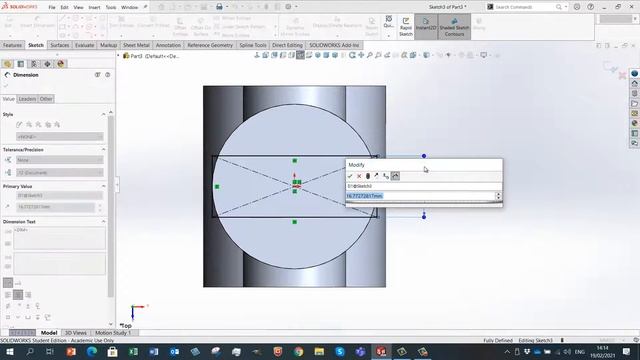This screenshot has height=360, width=640.
Task: Toggle Shaded Sketch Contours
Action: coord(454,27)
